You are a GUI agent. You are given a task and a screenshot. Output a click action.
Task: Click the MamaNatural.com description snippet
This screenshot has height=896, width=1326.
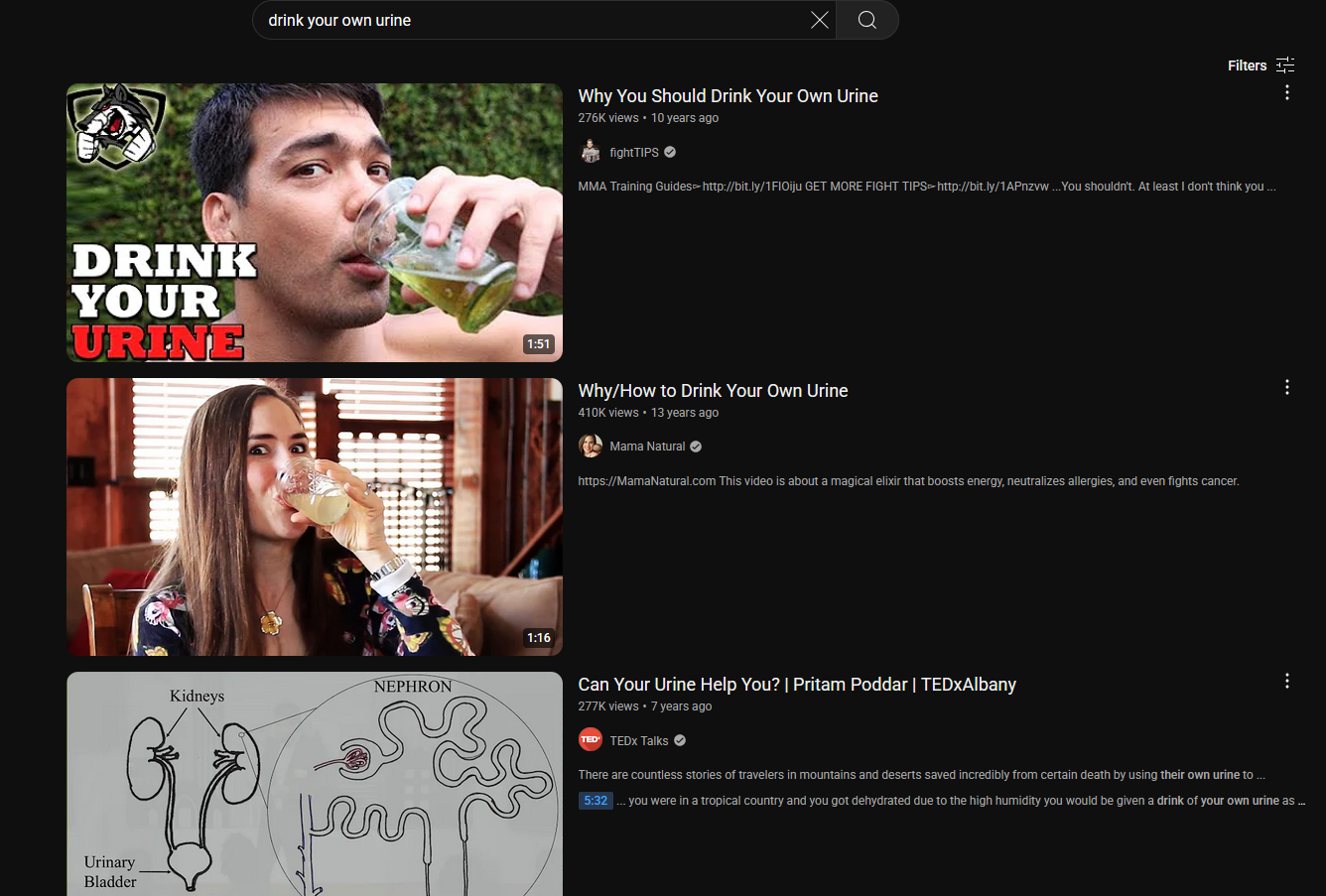point(909,481)
